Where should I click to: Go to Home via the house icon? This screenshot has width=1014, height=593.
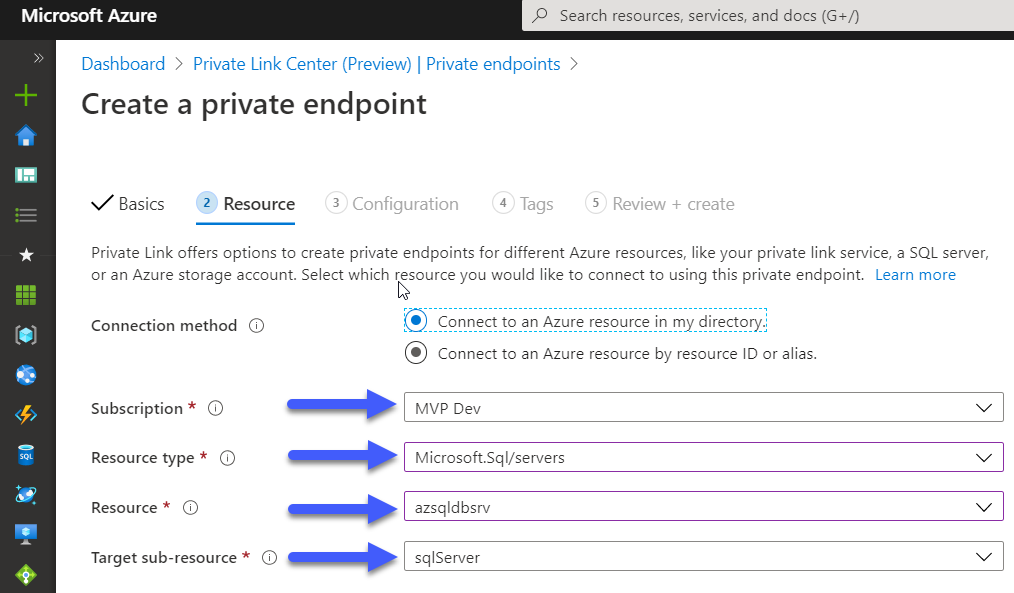click(26, 136)
